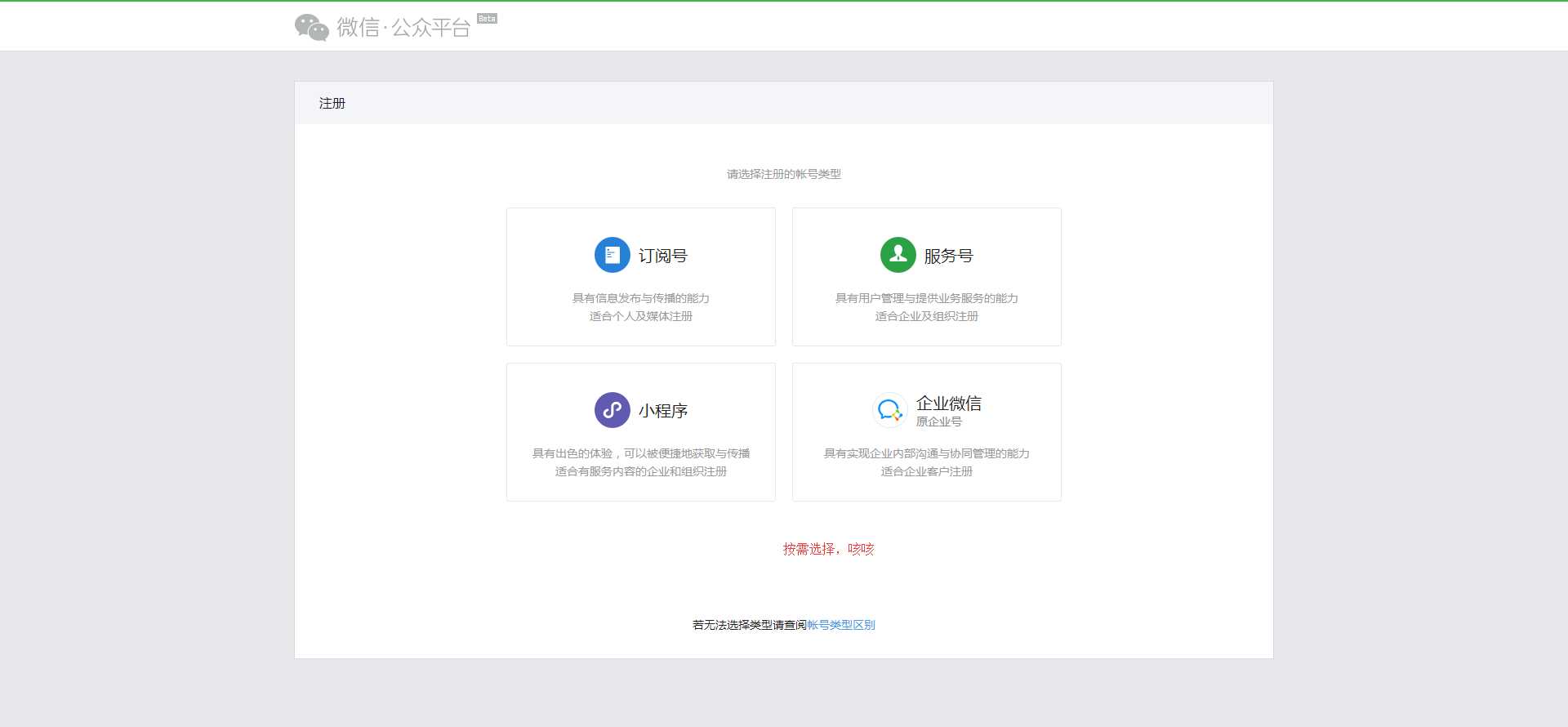Click the 微信·公众平台 title text
This screenshot has height=727, width=1568.
coord(403,28)
